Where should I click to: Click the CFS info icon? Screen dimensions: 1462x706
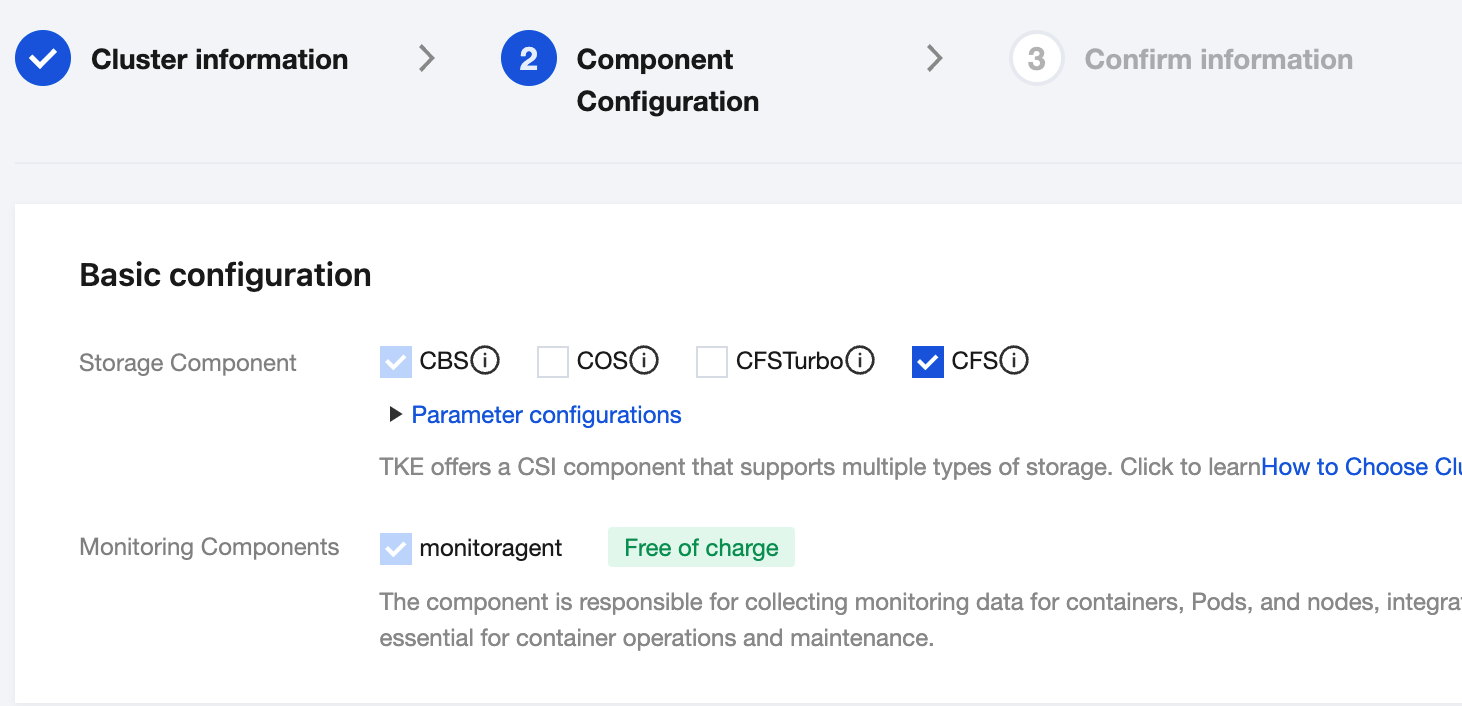[x=1014, y=361]
